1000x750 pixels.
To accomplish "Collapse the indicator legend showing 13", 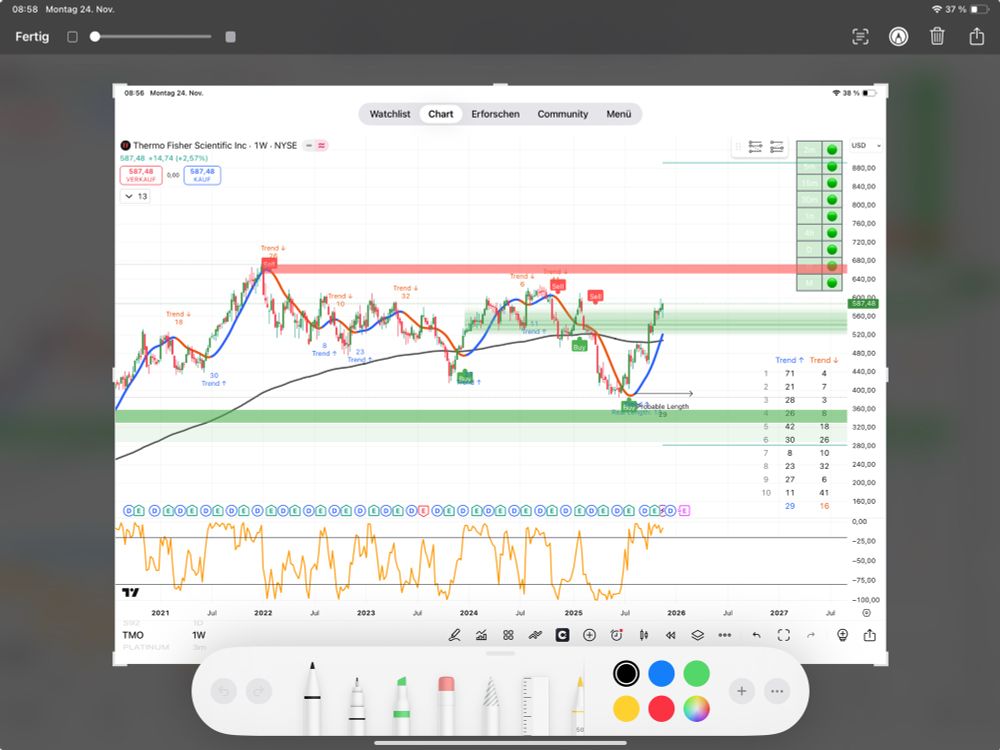I will [x=135, y=196].
